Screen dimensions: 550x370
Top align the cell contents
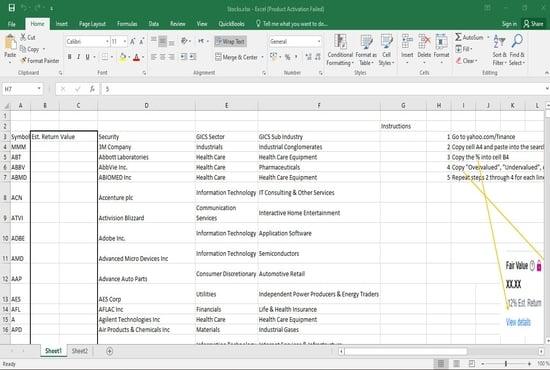154,41
